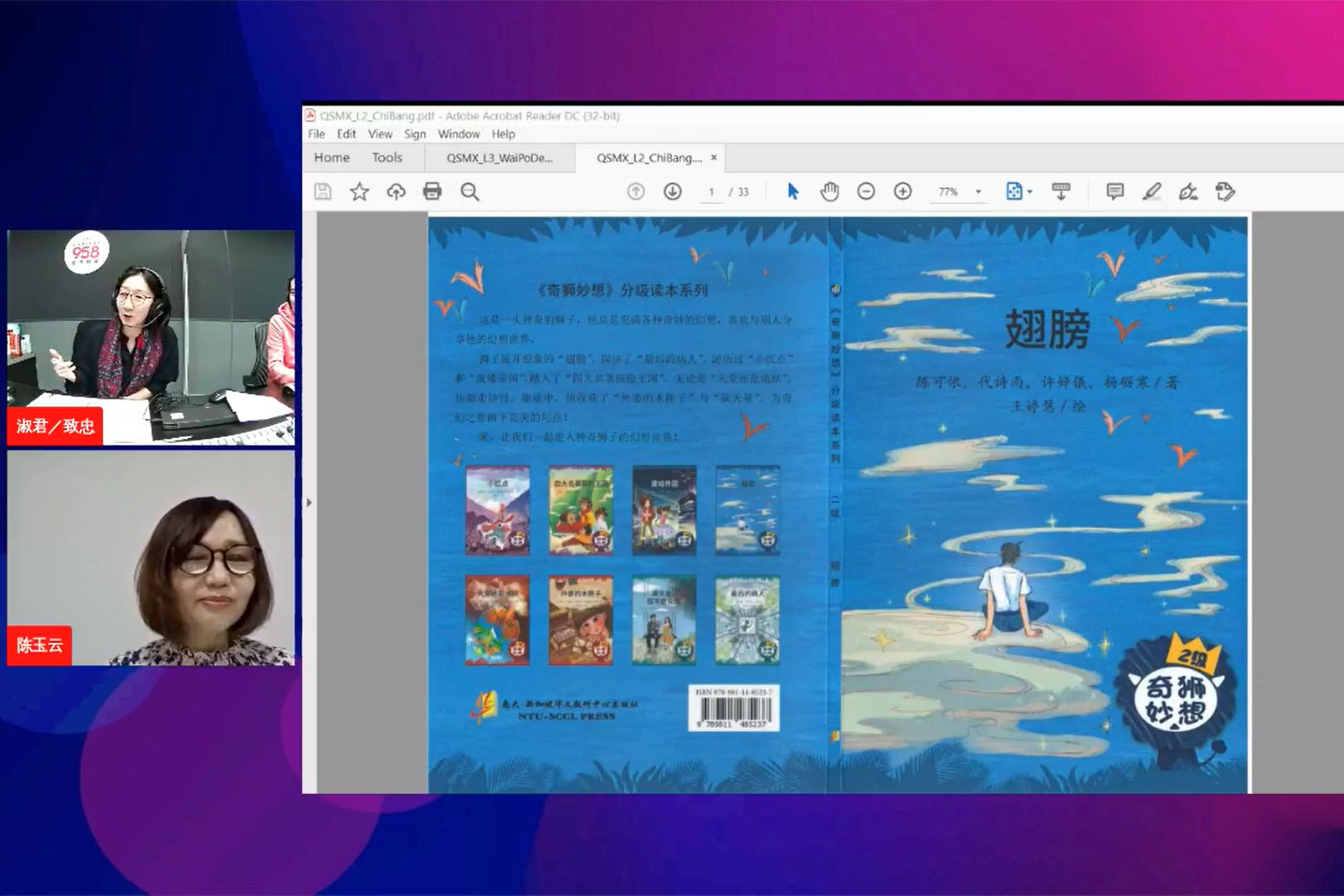Click the Save file icon
The height and width of the screenshot is (896, 1344).
point(323,192)
